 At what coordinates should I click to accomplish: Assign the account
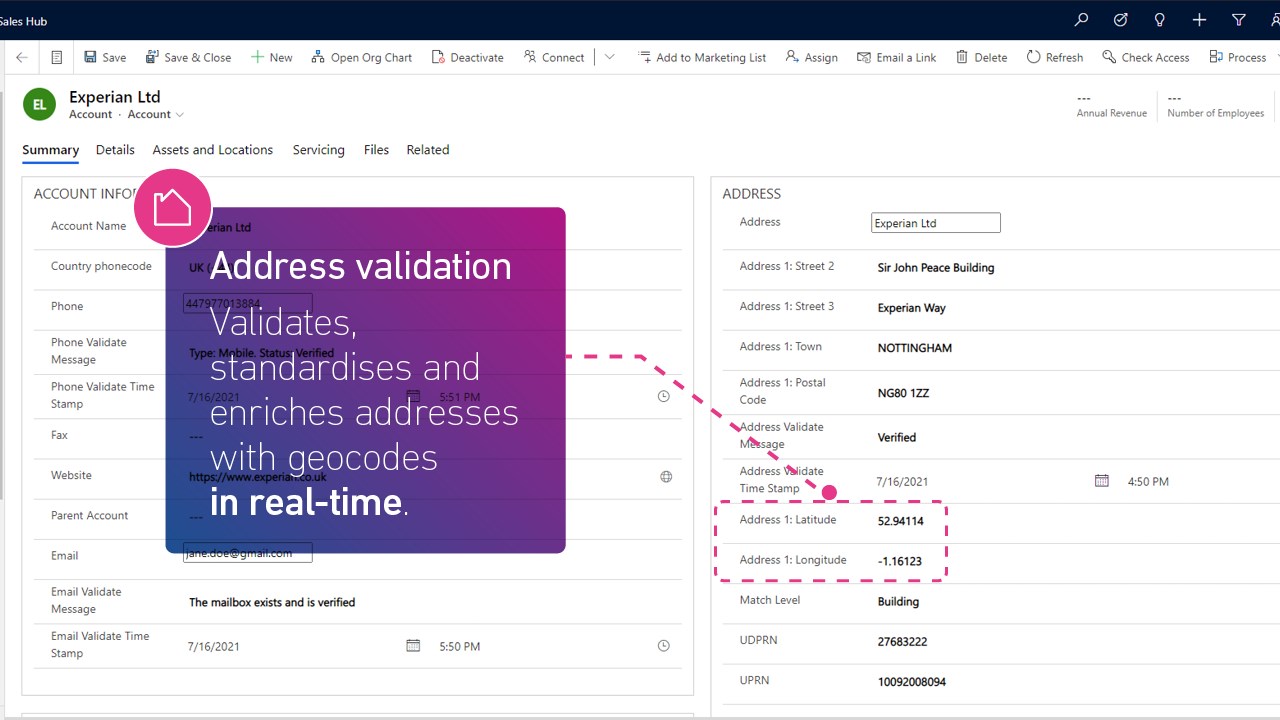(811, 57)
